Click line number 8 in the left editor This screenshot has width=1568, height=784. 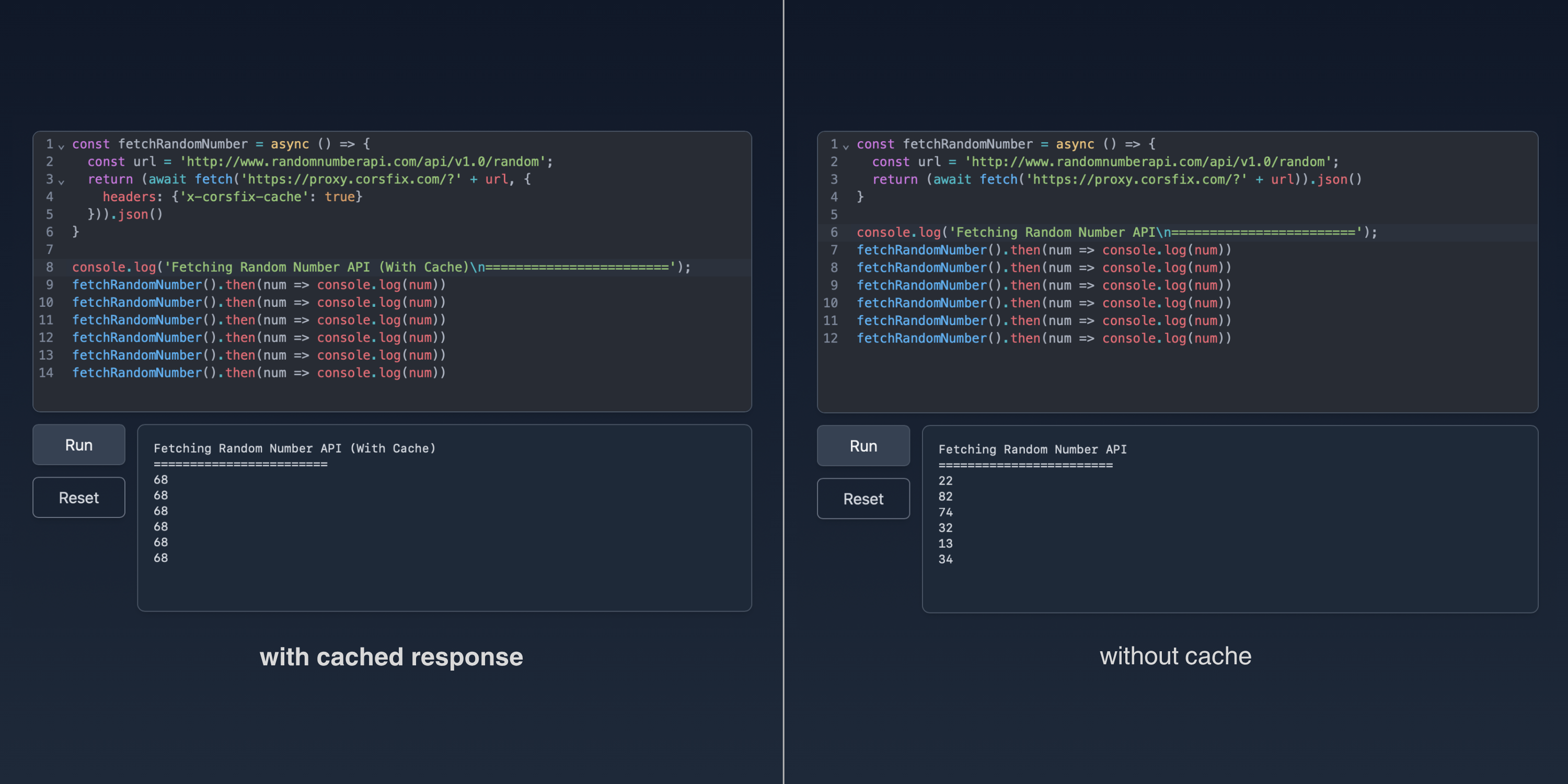49,267
